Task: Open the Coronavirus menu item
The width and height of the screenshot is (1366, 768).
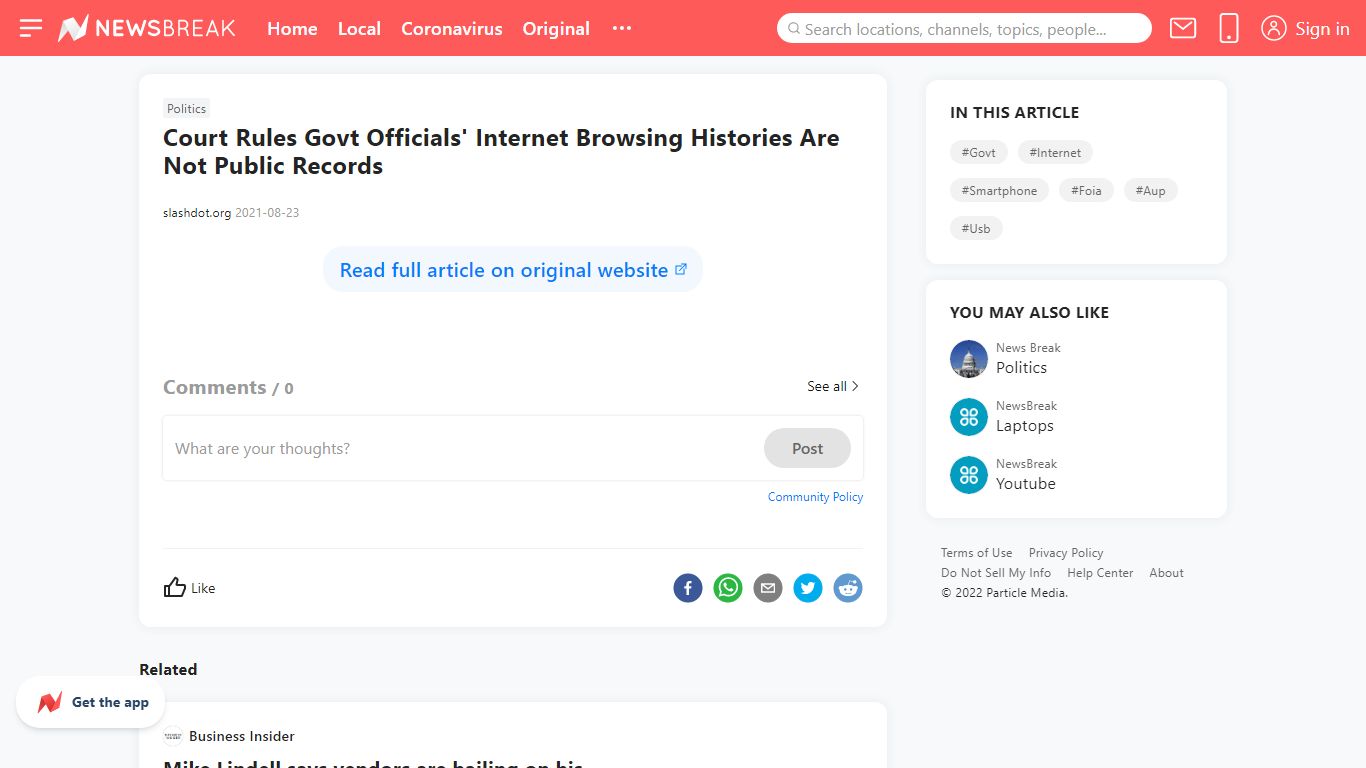Action: (452, 29)
